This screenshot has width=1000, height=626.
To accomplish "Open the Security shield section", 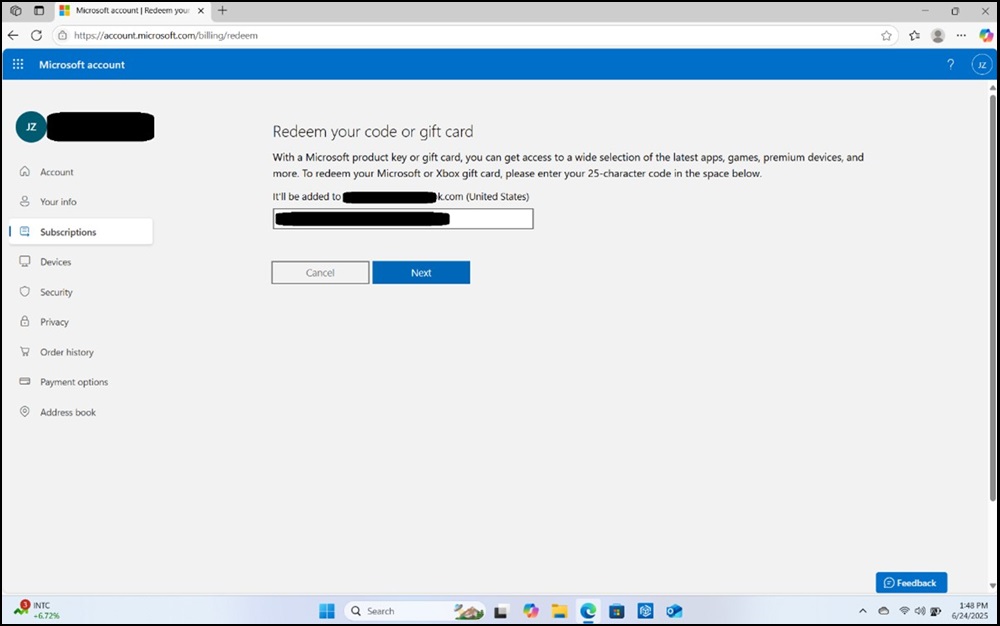I will click(57, 291).
